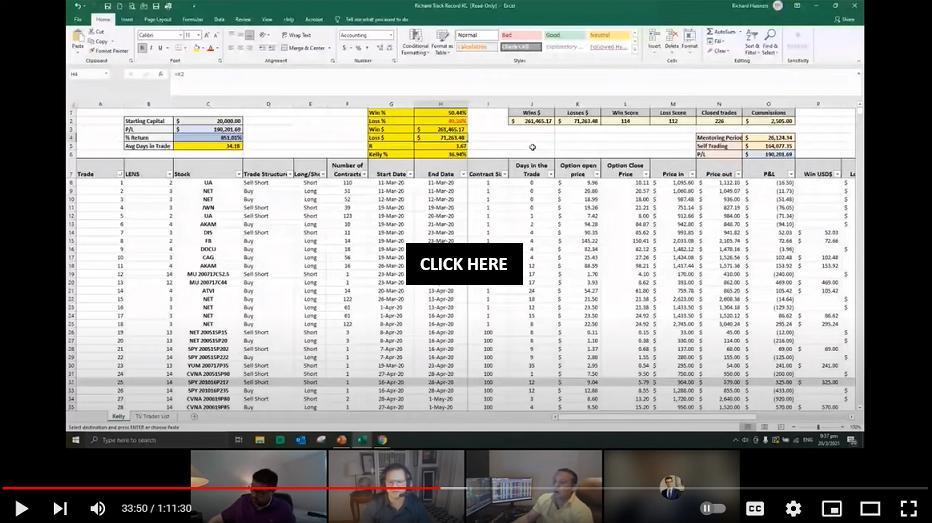The height and width of the screenshot is (523, 932).
Task: Open the P&L column filter dropdown
Action: click(x=791, y=174)
